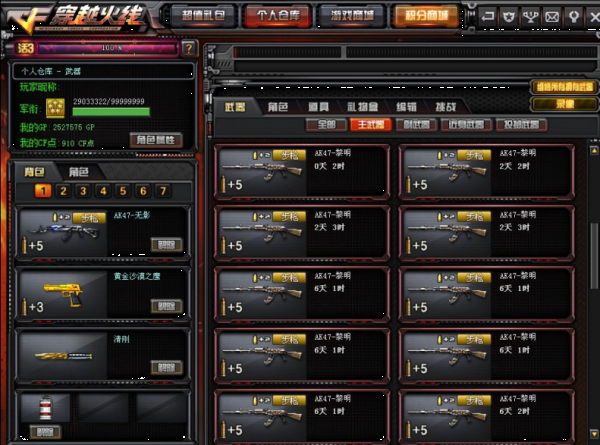Select backpack number 7
The height and width of the screenshot is (445, 600).
click(x=163, y=191)
